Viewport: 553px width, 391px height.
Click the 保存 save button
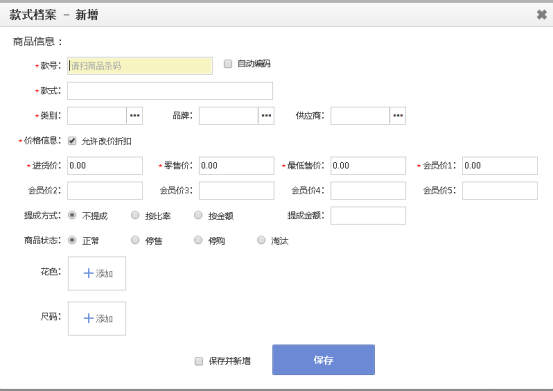[323, 360]
